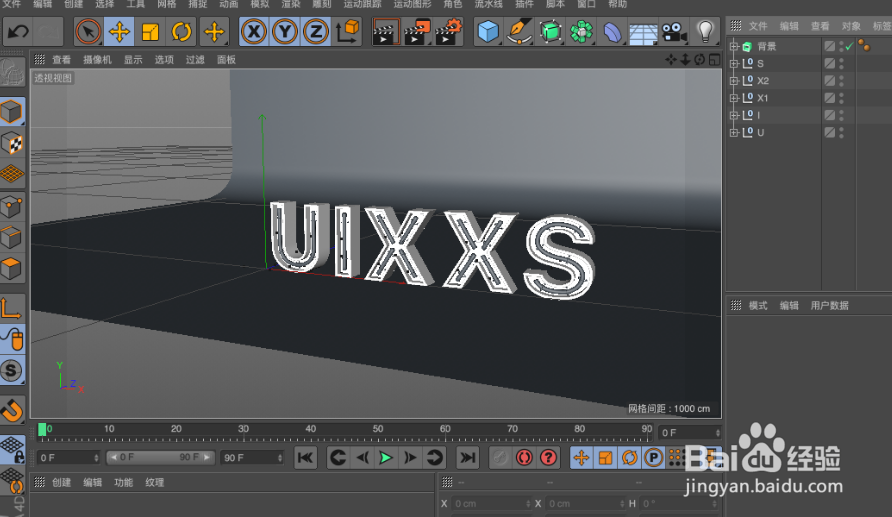Select the Live Selection arrow tool
892x517 pixels.
point(88,32)
